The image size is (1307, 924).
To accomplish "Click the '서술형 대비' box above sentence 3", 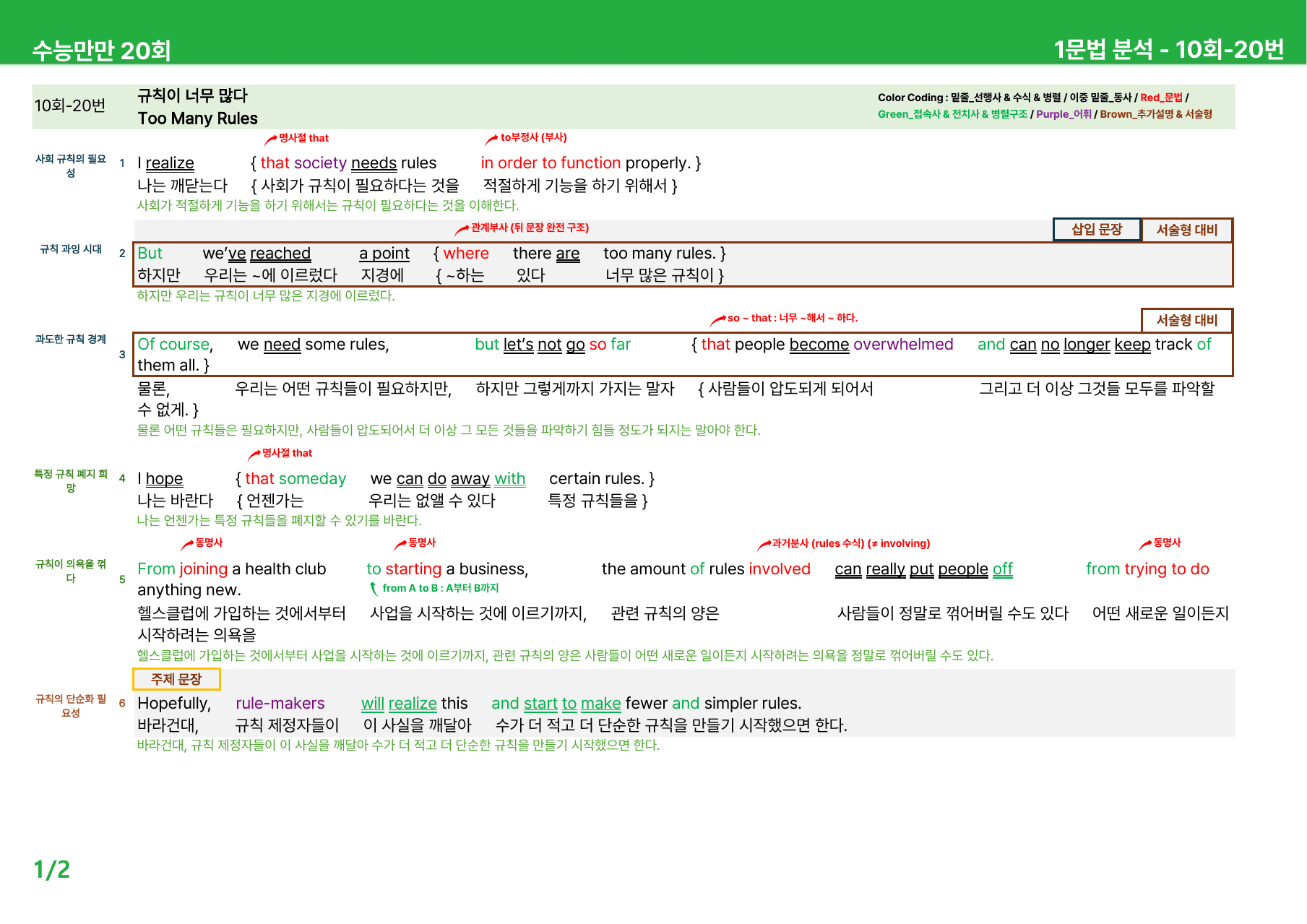I will click(1187, 320).
